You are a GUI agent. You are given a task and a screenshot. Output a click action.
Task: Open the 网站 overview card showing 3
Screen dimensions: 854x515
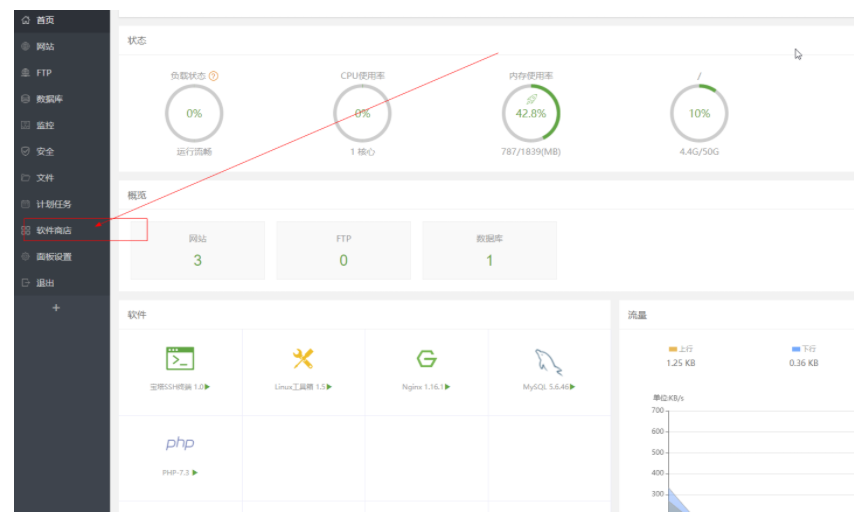[198, 251]
